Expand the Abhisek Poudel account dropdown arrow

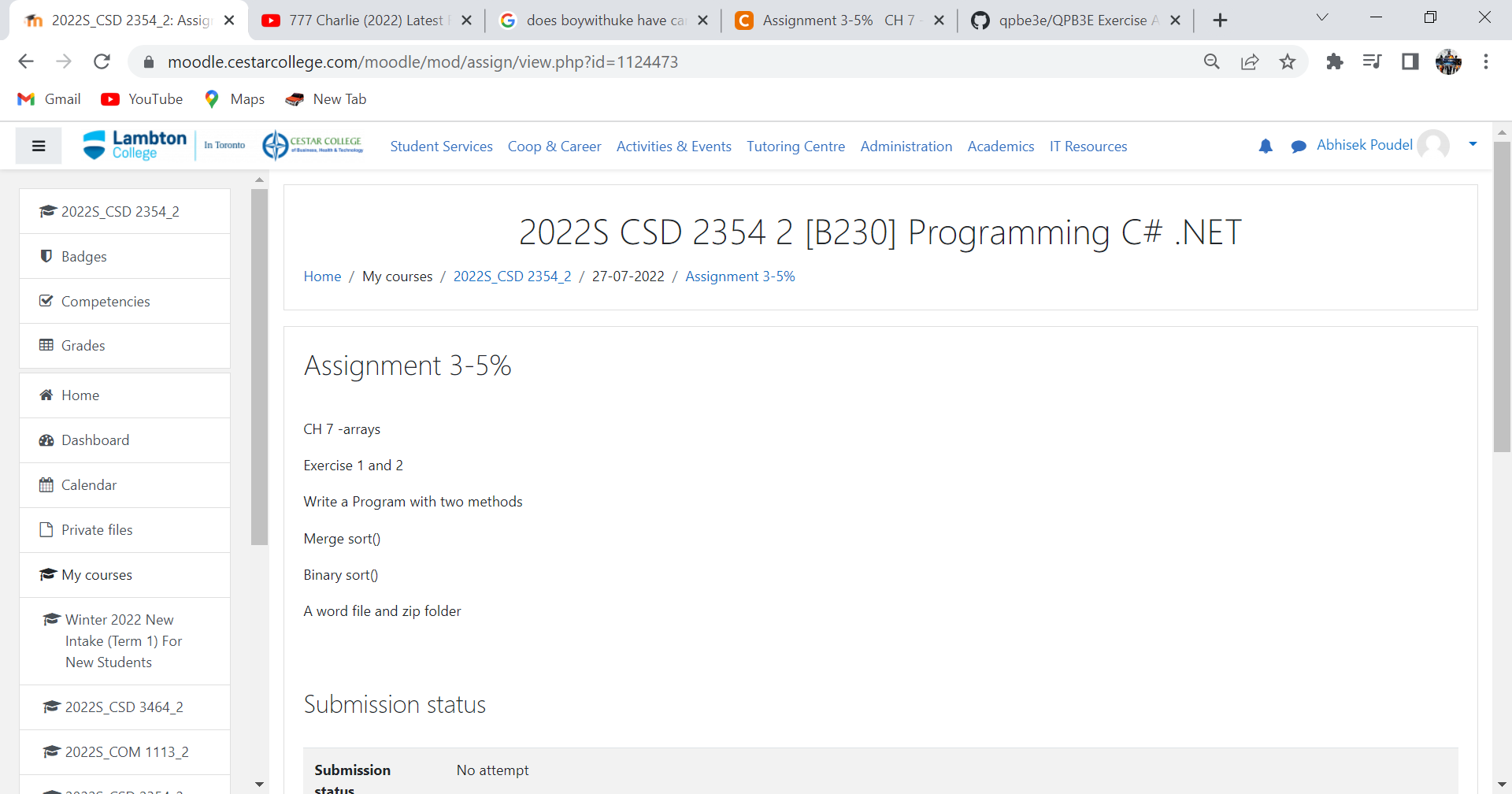tap(1473, 145)
